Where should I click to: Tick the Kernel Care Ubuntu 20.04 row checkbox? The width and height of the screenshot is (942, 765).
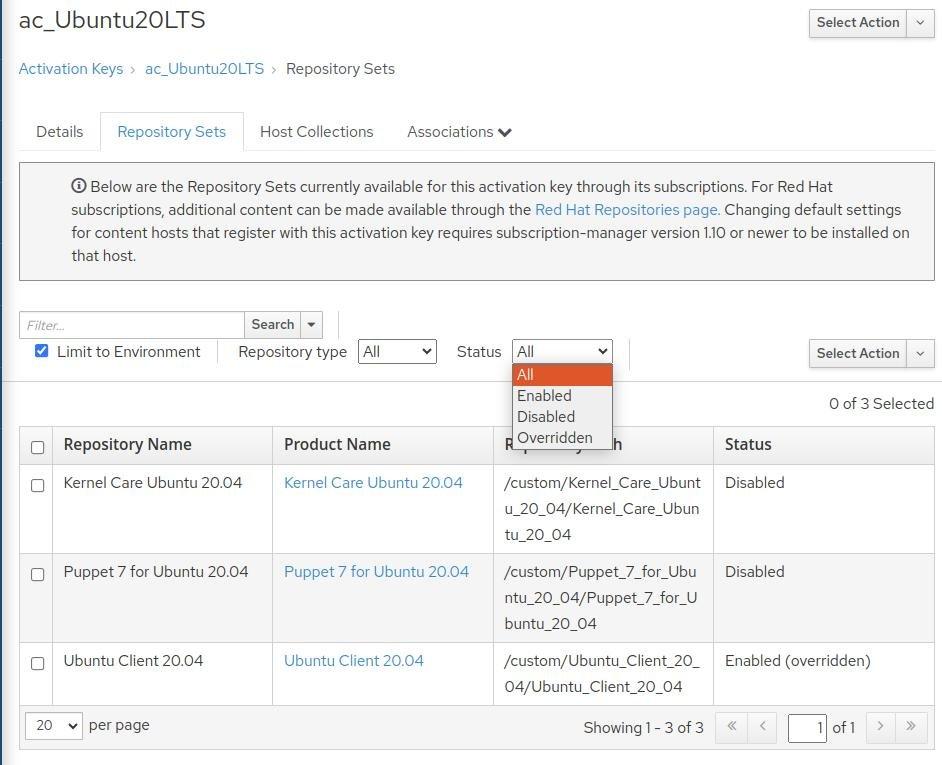pos(38,486)
